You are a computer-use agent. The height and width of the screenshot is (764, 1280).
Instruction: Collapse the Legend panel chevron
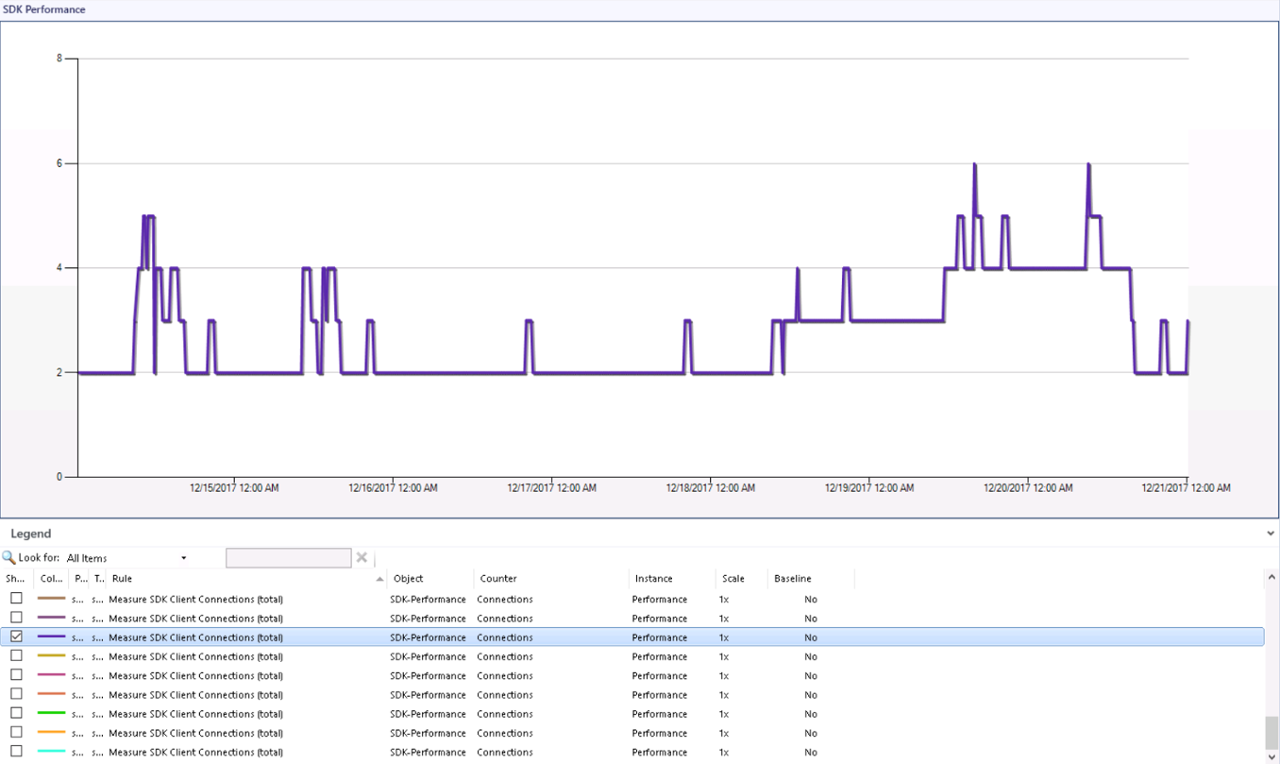click(1271, 534)
